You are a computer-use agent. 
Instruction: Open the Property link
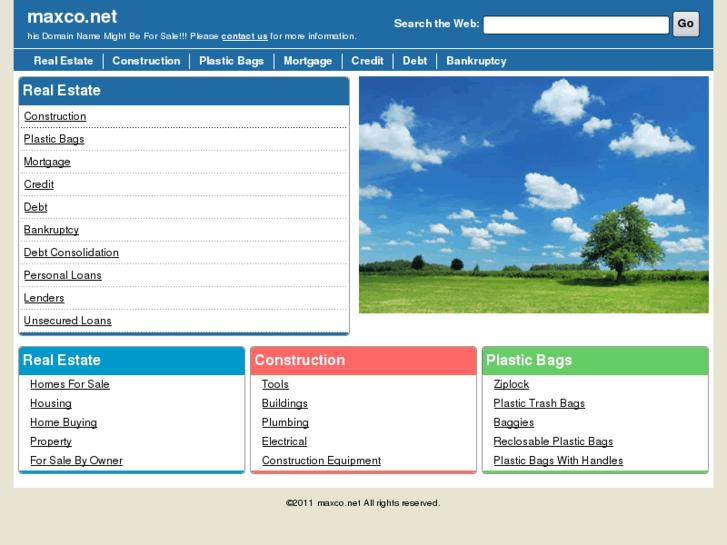coord(51,442)
